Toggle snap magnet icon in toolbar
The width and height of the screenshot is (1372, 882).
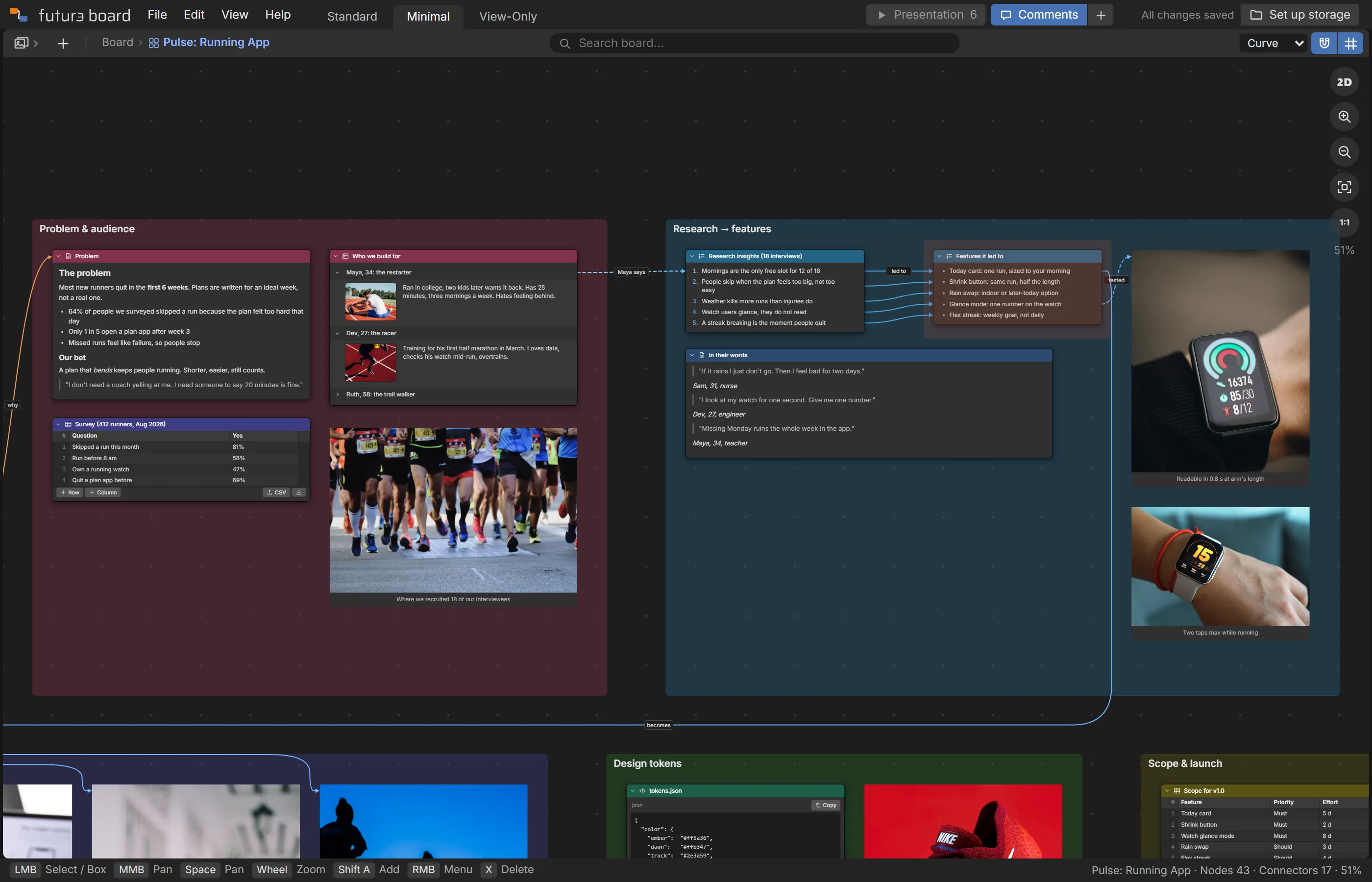click(x=1324, y=43)
